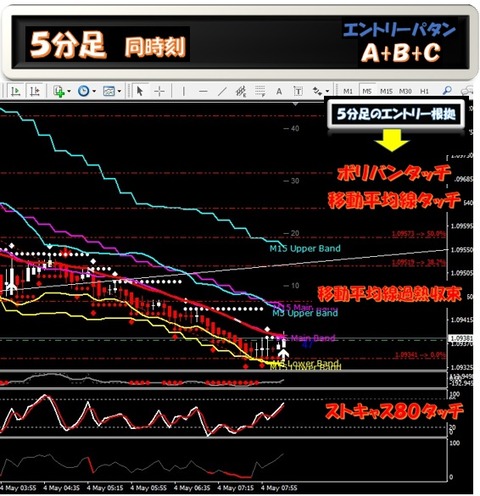The width and height of the screenshot is (480, 496).
Task: Open the Indicators list with green plus
Action: tap(59, 91)
